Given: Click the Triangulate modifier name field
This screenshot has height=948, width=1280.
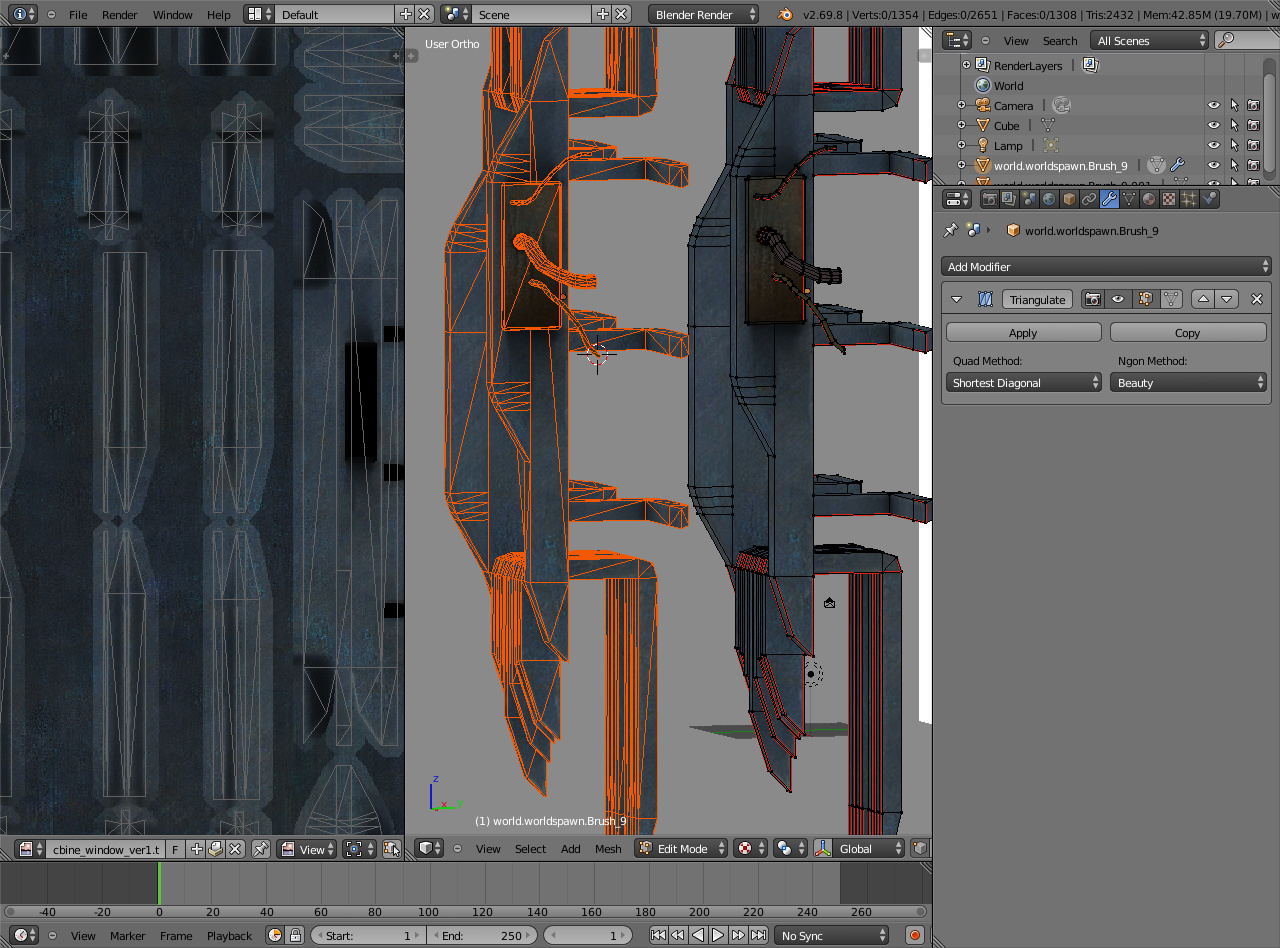Looking at the screenshot, I should point(1037,299).
